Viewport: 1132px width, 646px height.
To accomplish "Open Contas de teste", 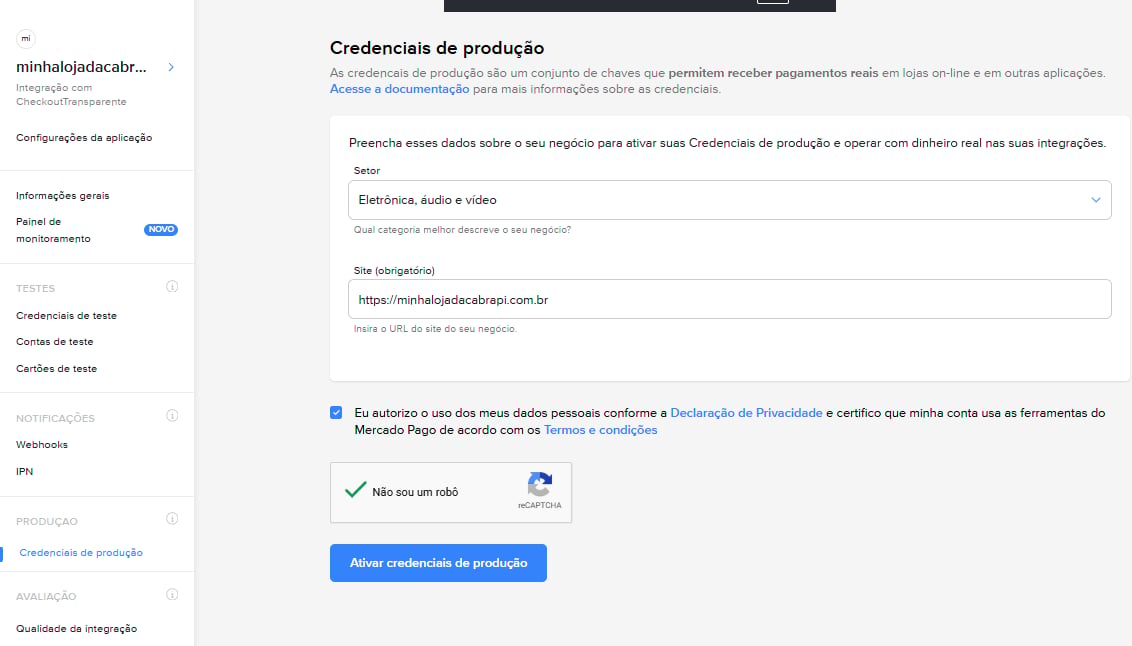I will pyautogui.click(x=55, y=342).
